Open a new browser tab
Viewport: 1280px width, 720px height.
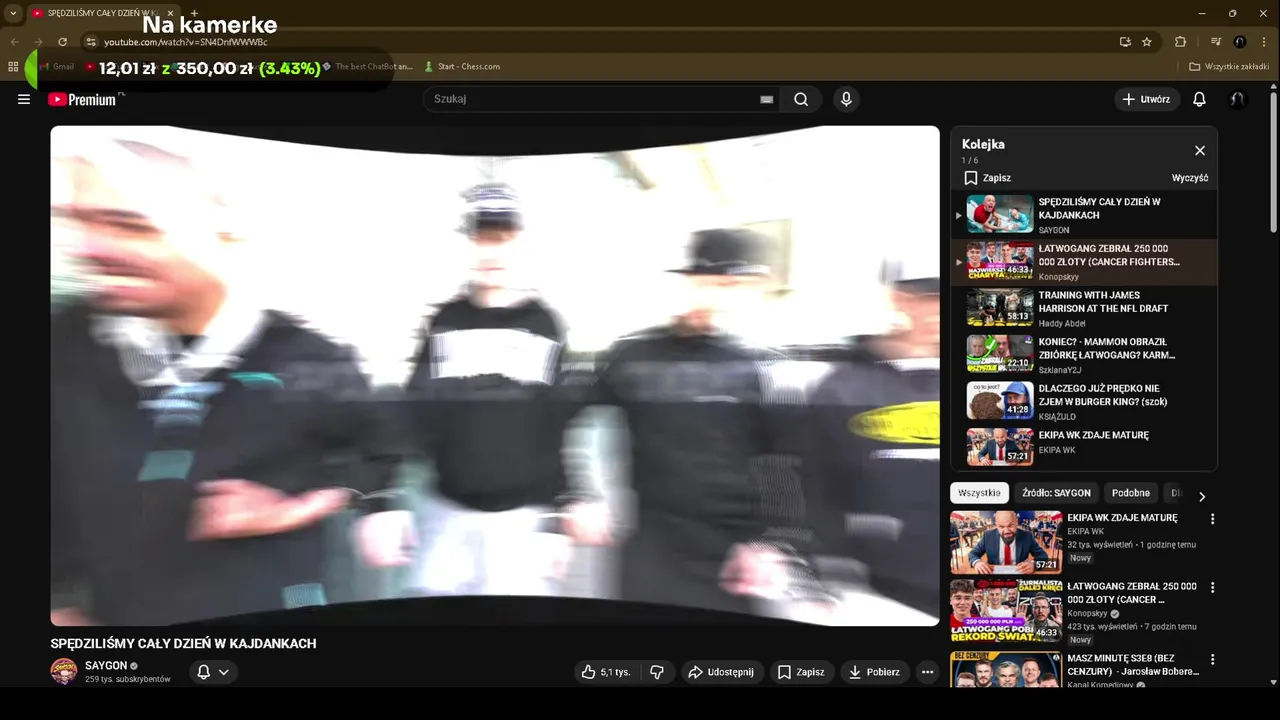(x=194, y=13)
